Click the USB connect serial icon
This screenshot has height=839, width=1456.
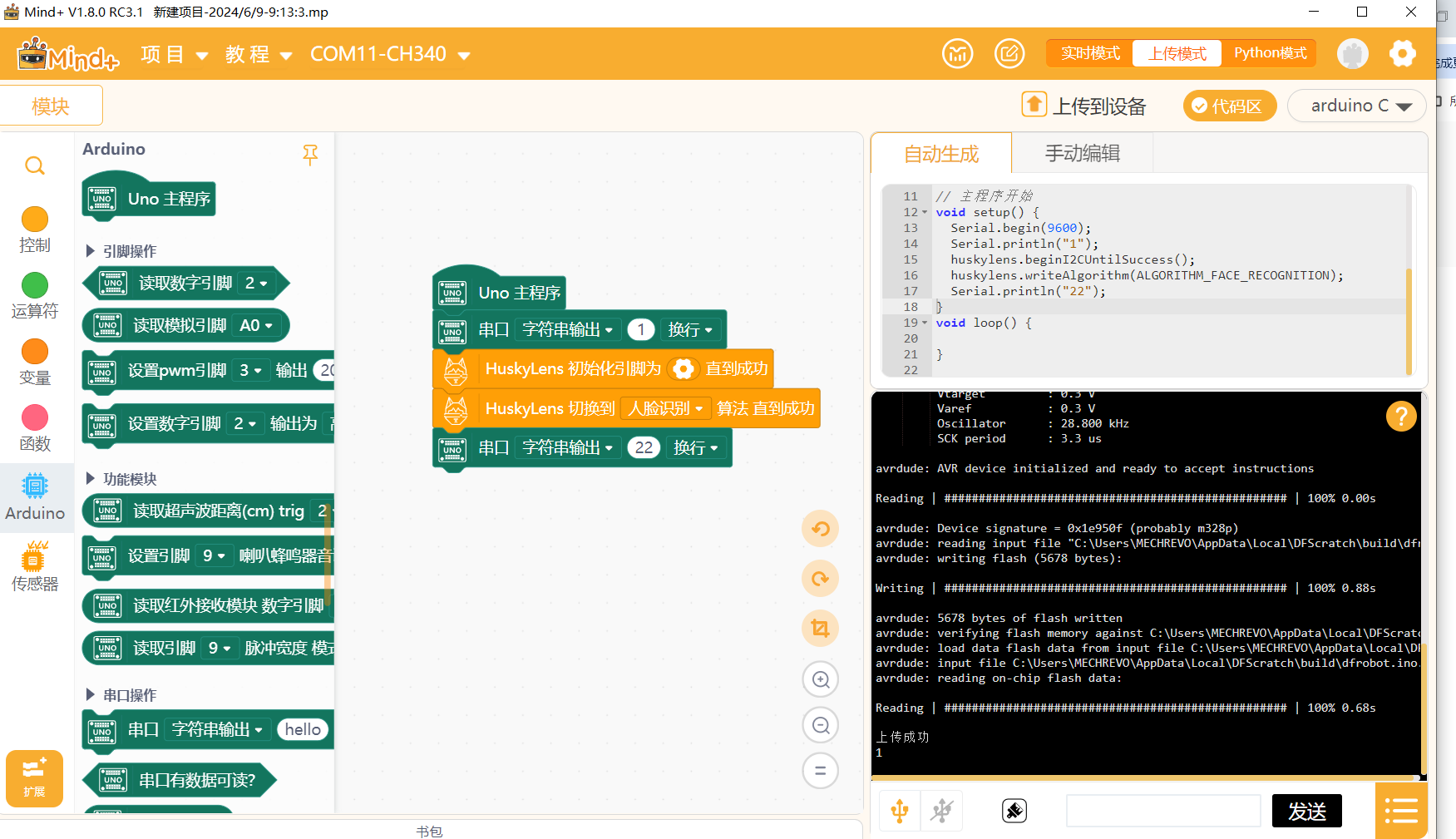[900, 811]
